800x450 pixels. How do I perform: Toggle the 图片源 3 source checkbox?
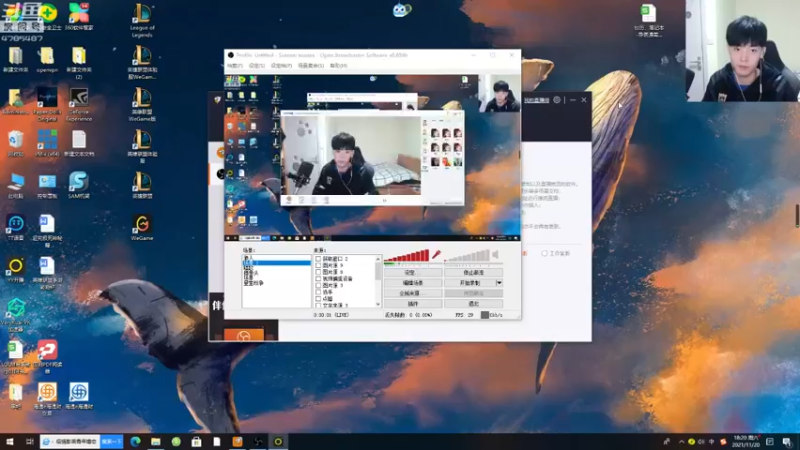[318, 285]
